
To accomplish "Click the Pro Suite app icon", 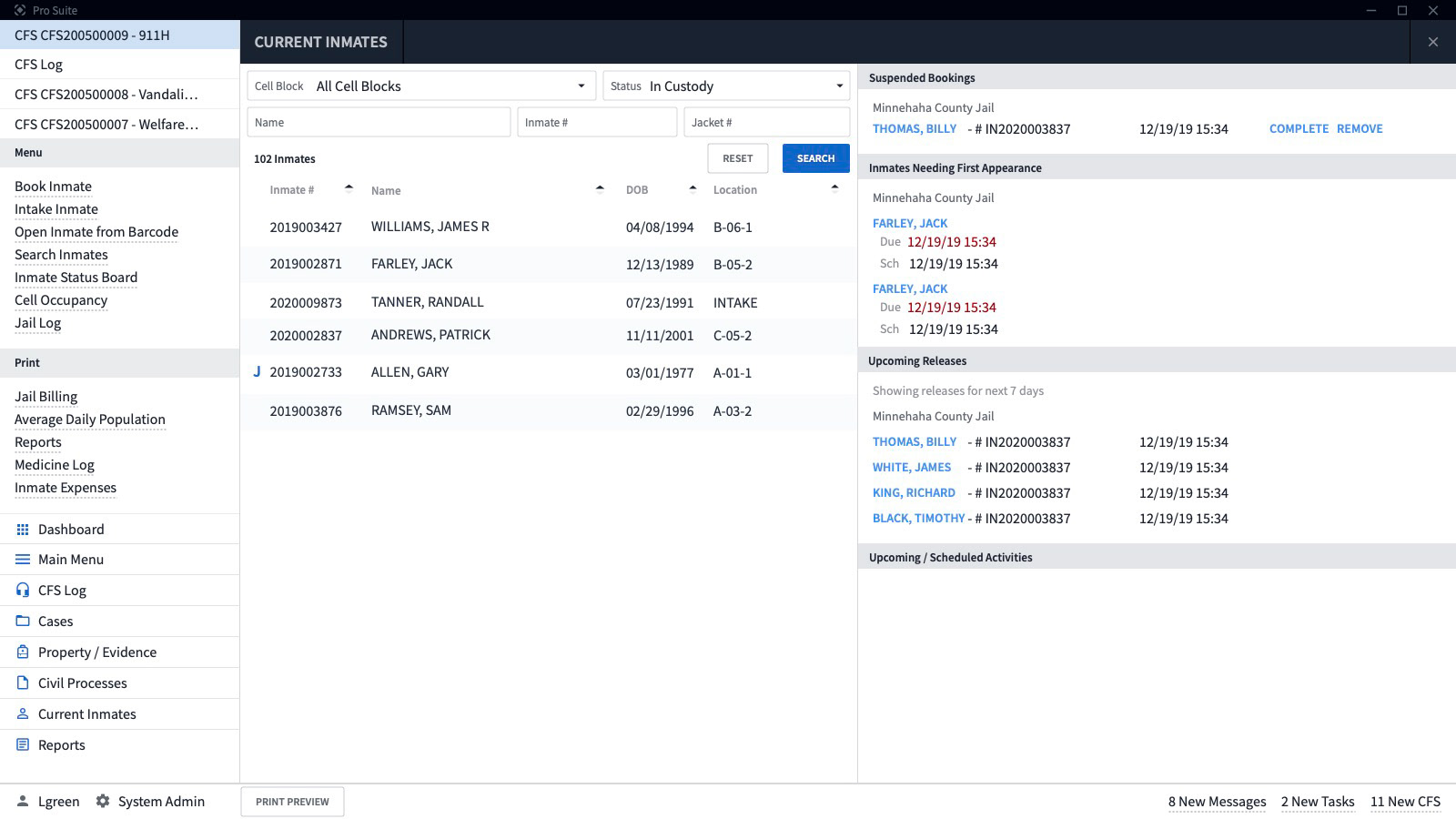I will tap(20, 10).
